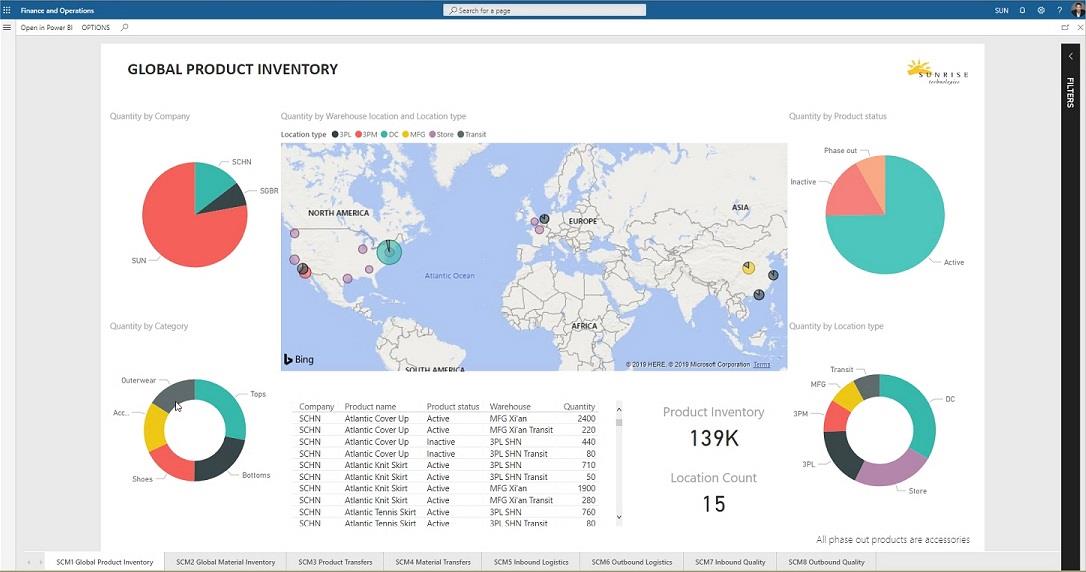Viewport: 1086px width, 572px height.
Task: Select the SGBR slice in the company pie
Action: click(230, 200)
